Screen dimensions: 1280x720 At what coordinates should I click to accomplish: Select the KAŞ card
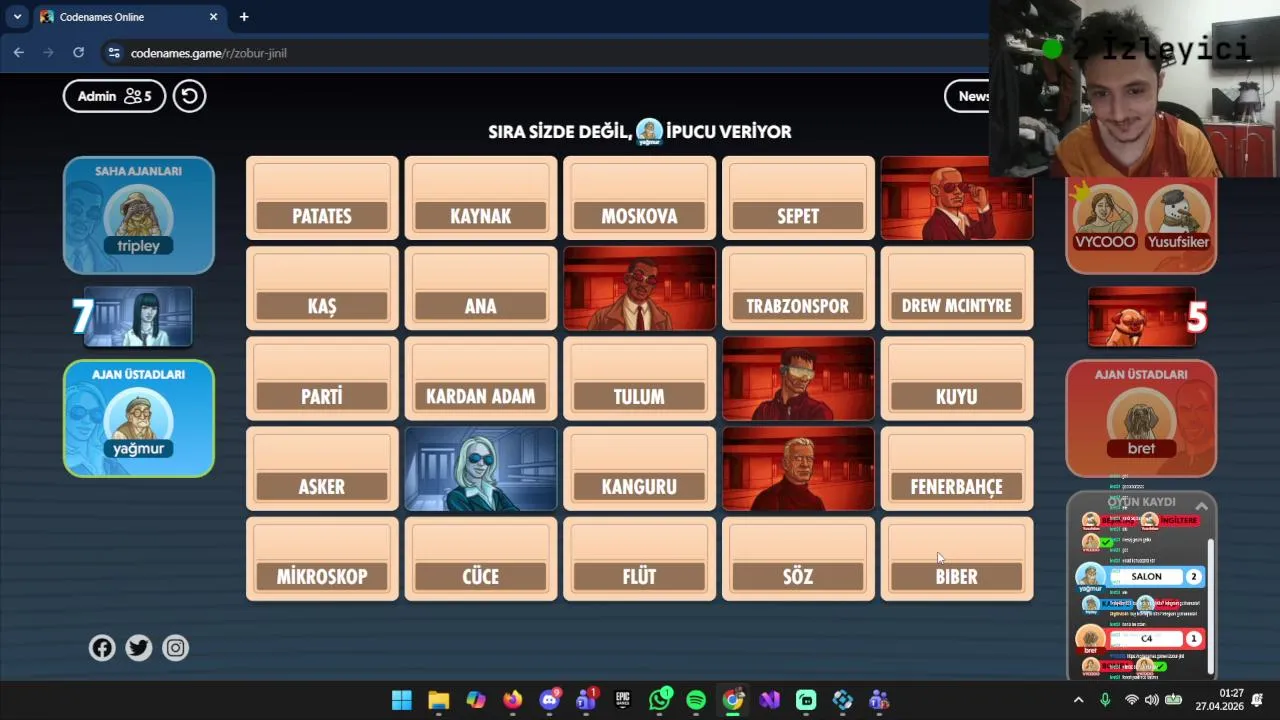(x=322, y=288)
